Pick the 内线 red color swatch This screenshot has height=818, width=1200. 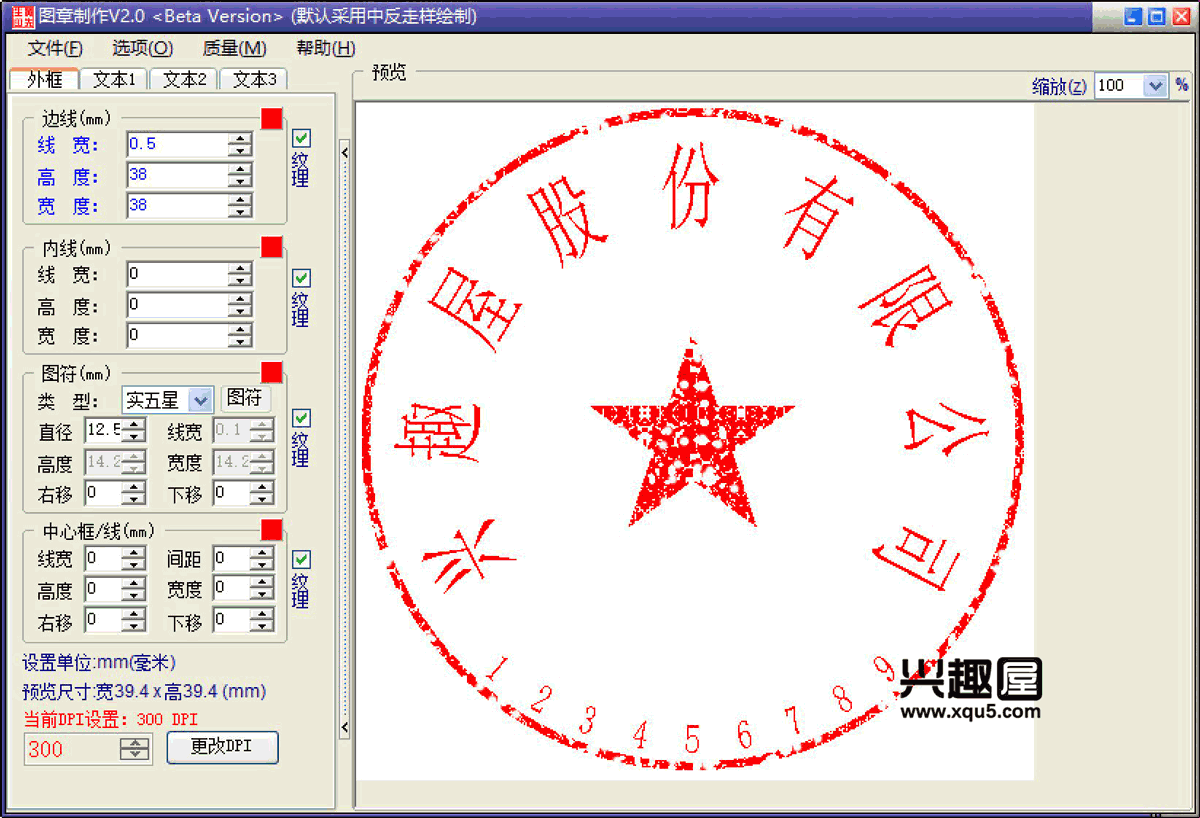click(272, 247)
